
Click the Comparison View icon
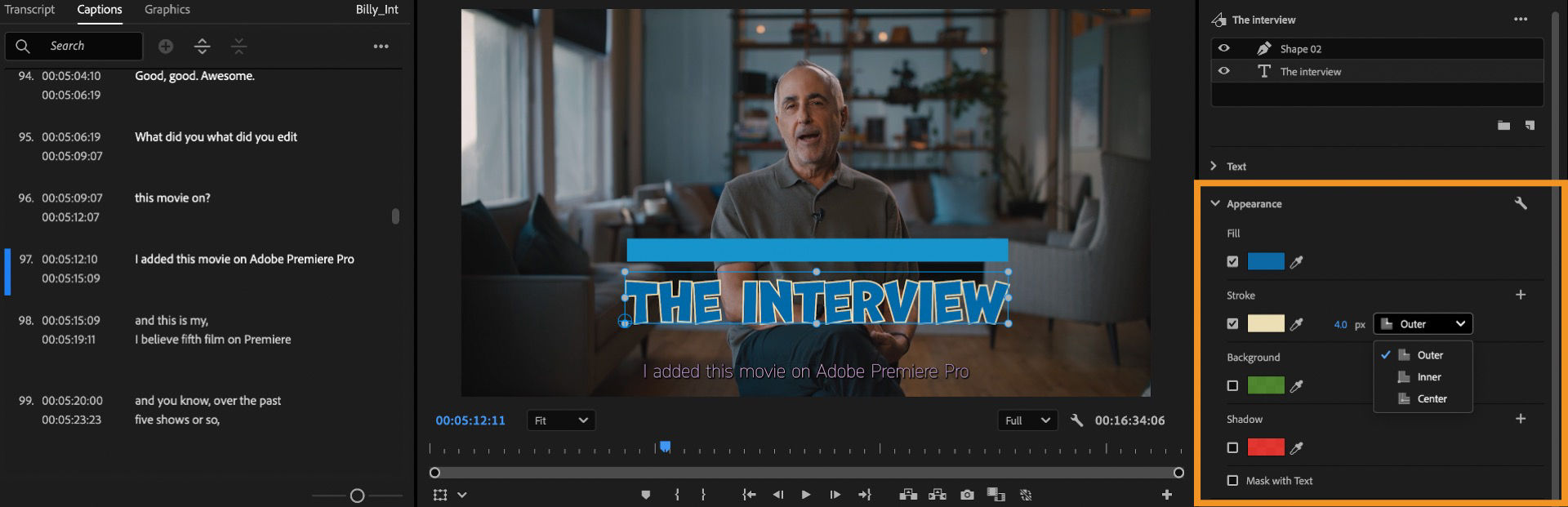click(996, 495)
